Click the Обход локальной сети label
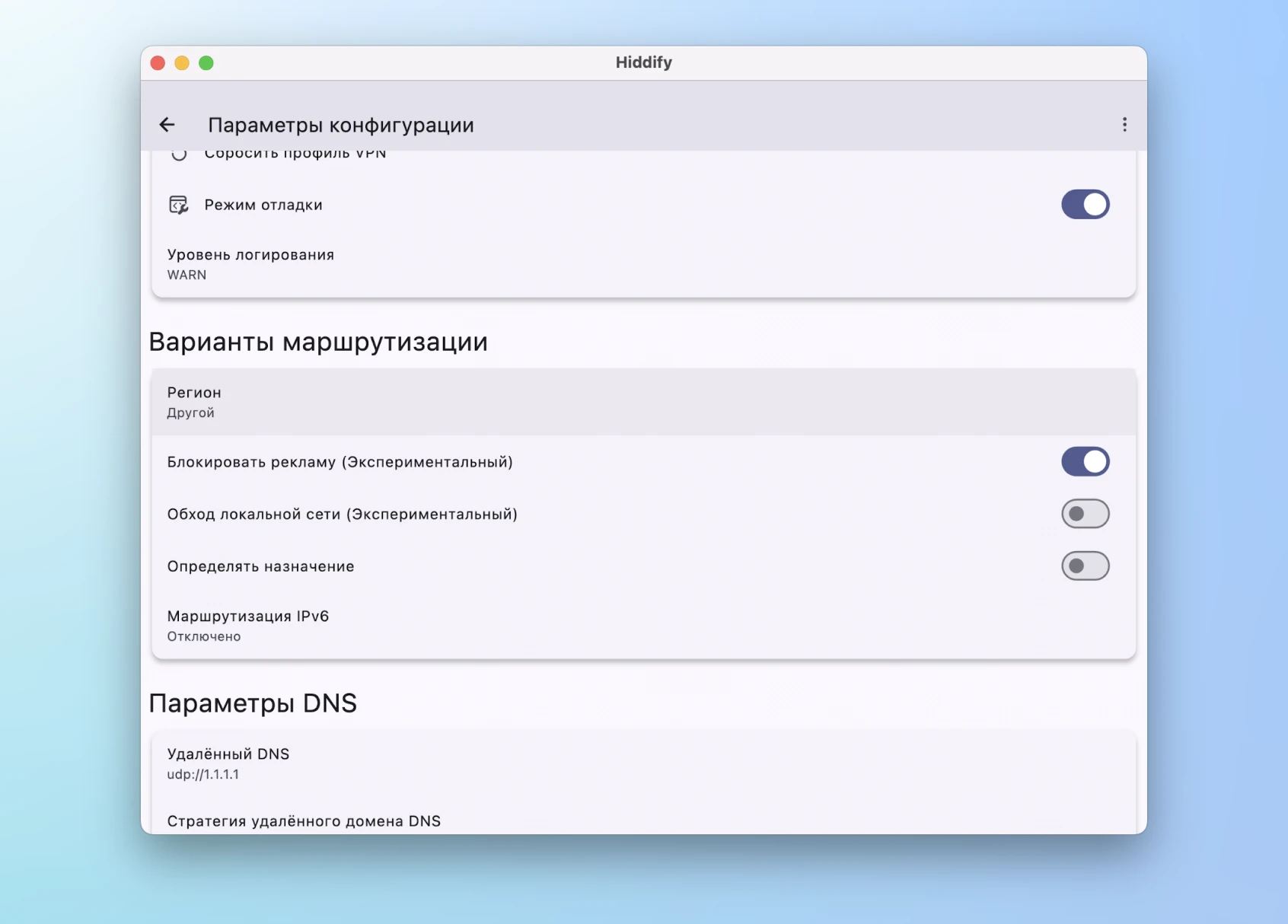This screenshot has width=1288, height=924. click(x=343, y=514)
